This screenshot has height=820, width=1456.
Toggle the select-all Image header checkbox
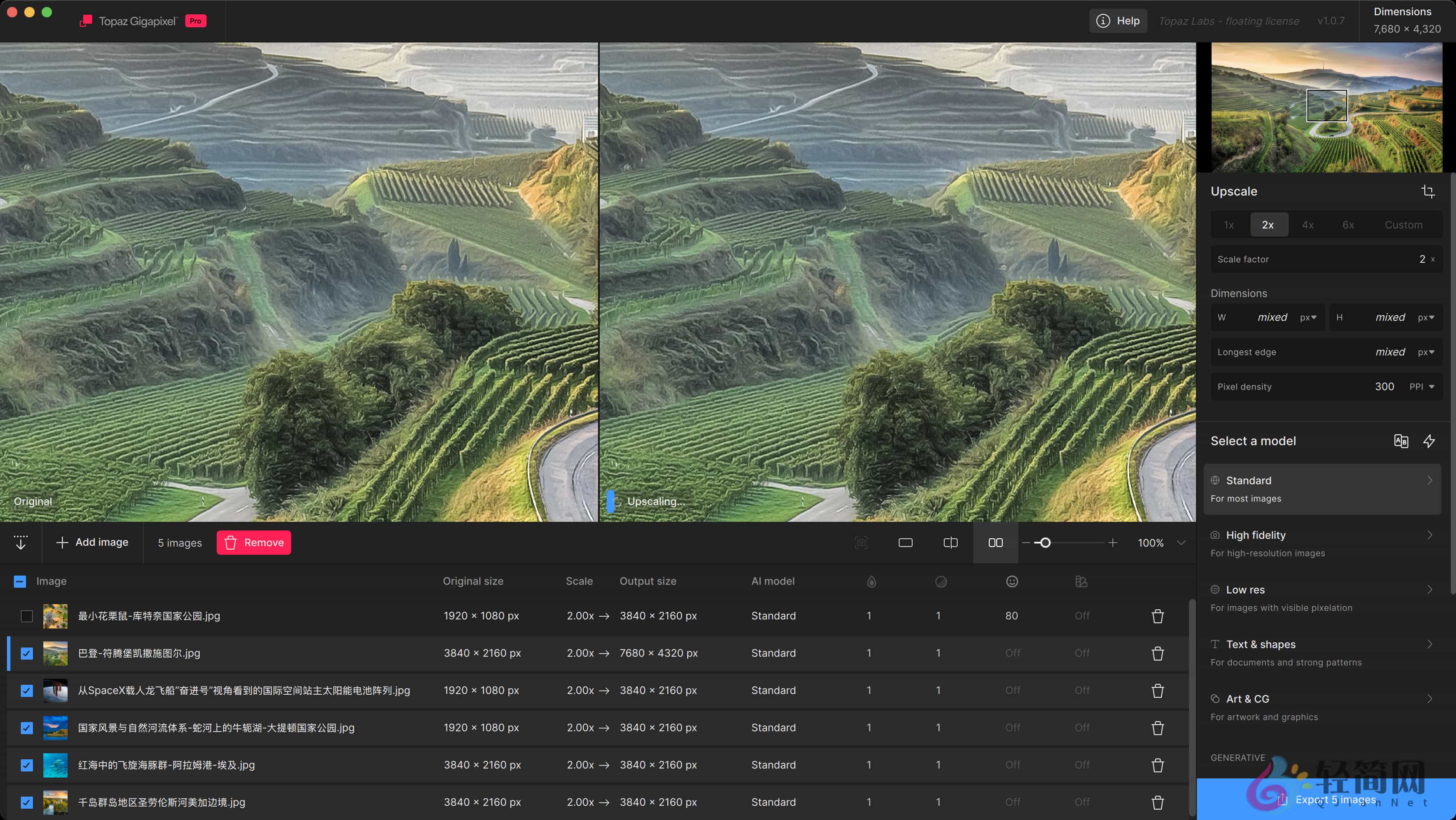[x=20, y=582]
